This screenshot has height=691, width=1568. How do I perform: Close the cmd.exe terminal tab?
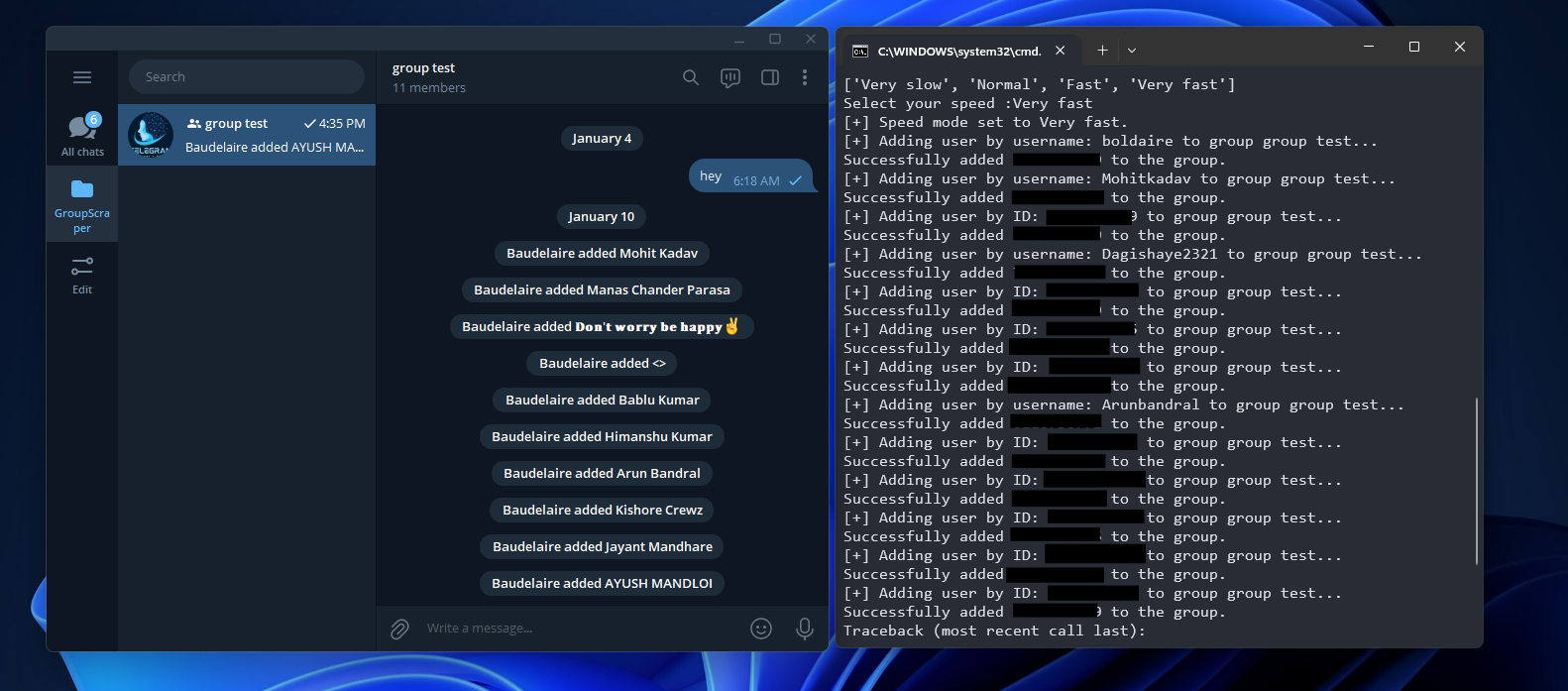[1061, 51]
